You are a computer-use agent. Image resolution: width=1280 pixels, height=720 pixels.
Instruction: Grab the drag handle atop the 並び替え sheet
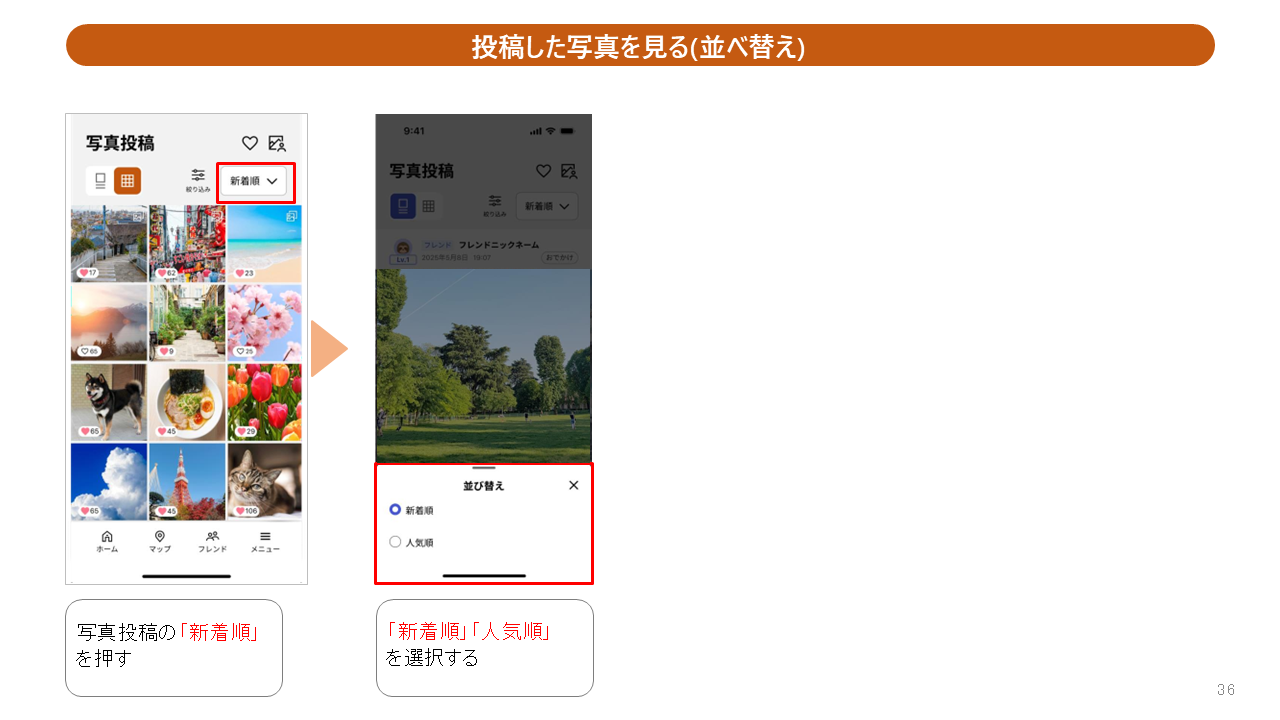click(484, 468)
